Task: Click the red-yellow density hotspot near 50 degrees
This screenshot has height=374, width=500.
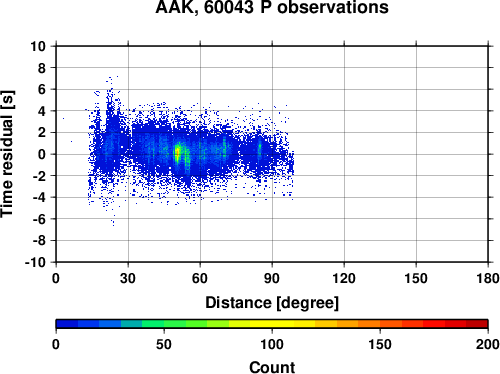Action: (178, 153)
